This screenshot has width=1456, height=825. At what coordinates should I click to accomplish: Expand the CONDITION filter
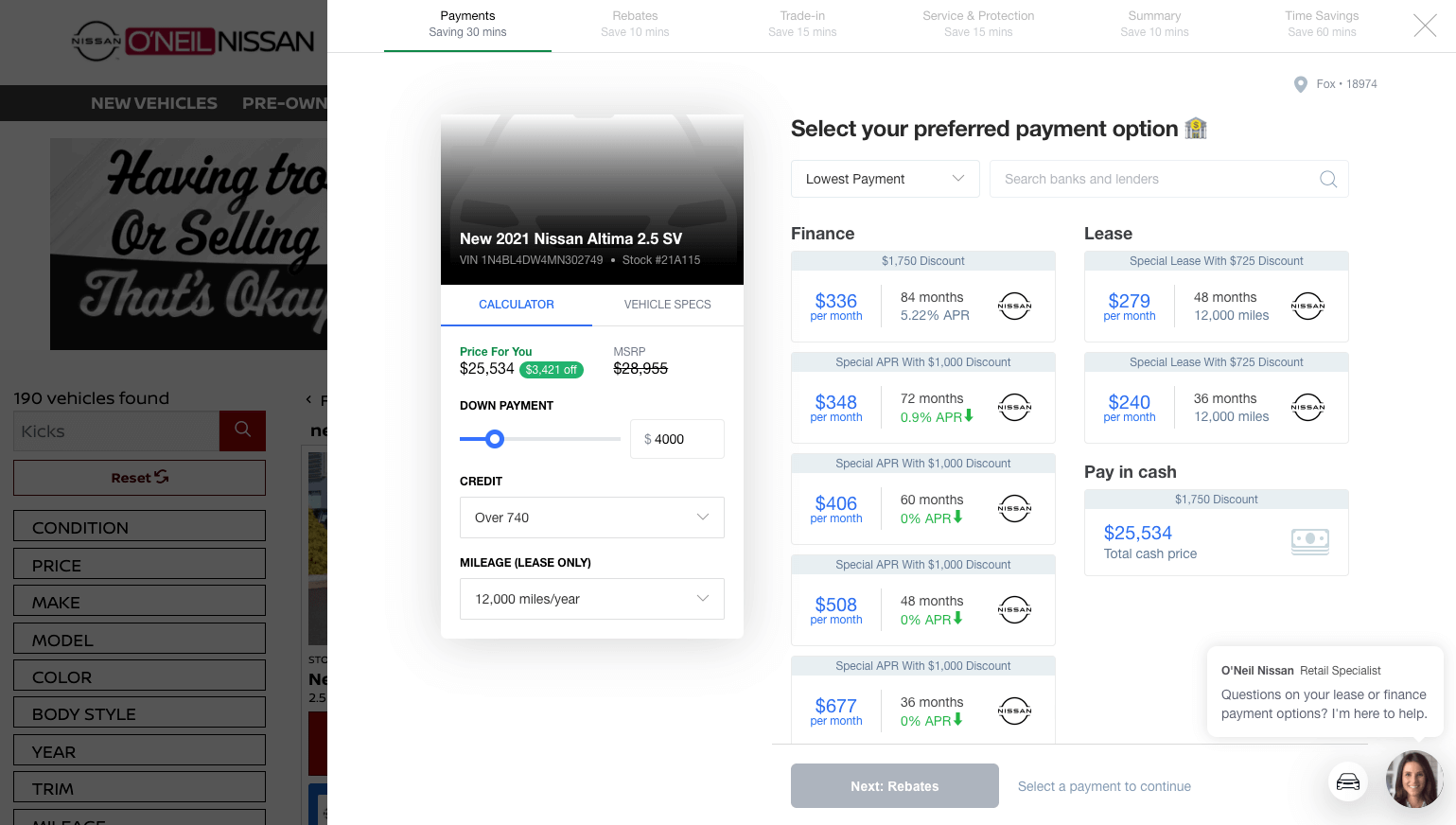tap(139, 527)
